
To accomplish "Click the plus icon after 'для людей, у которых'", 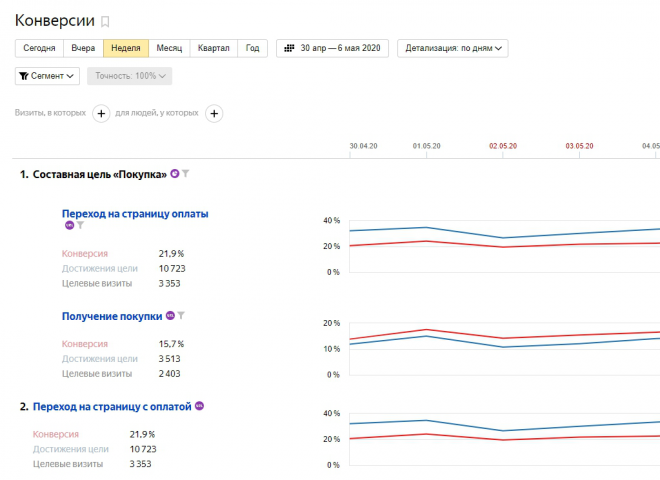I will point(213,114).
